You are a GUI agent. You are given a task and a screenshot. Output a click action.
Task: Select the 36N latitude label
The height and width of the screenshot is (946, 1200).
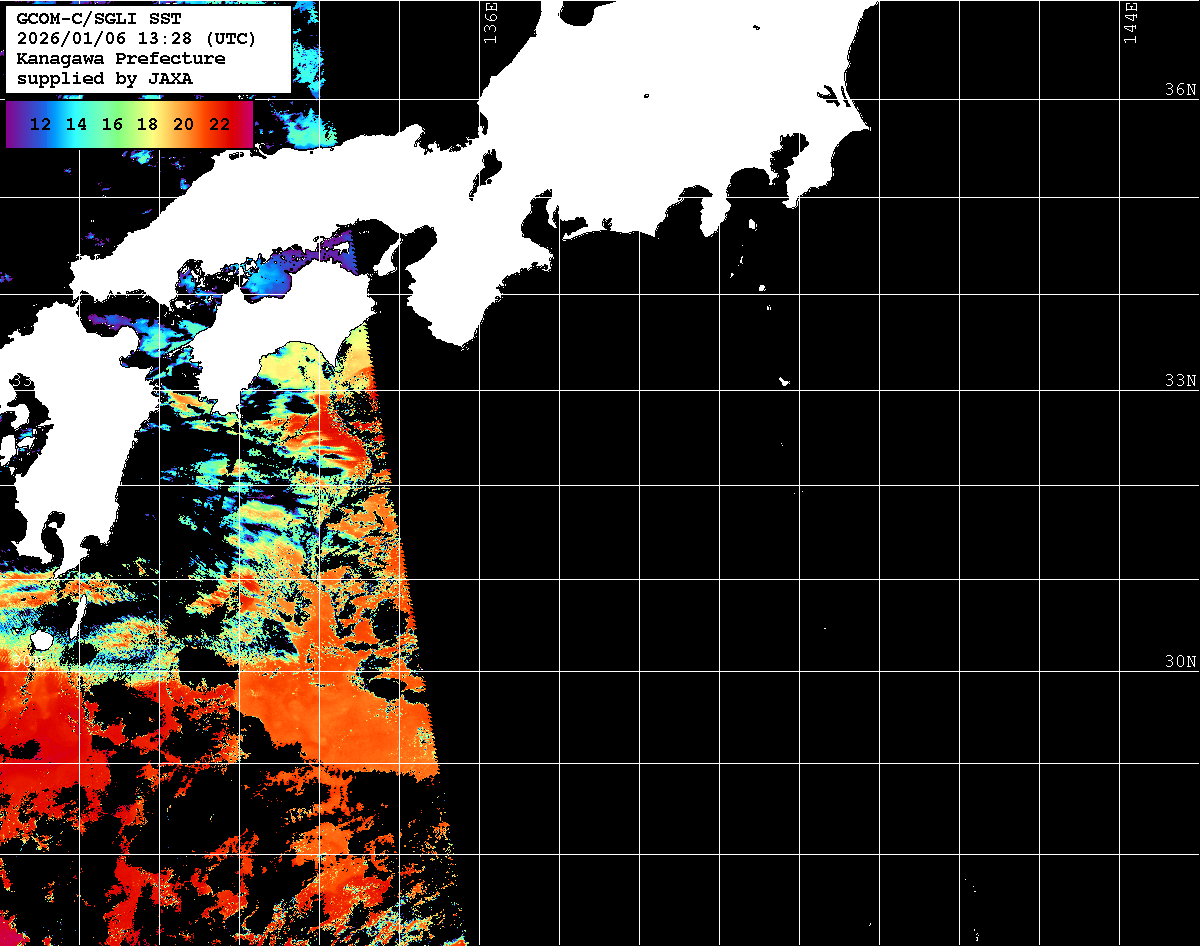click(1180, 89)
